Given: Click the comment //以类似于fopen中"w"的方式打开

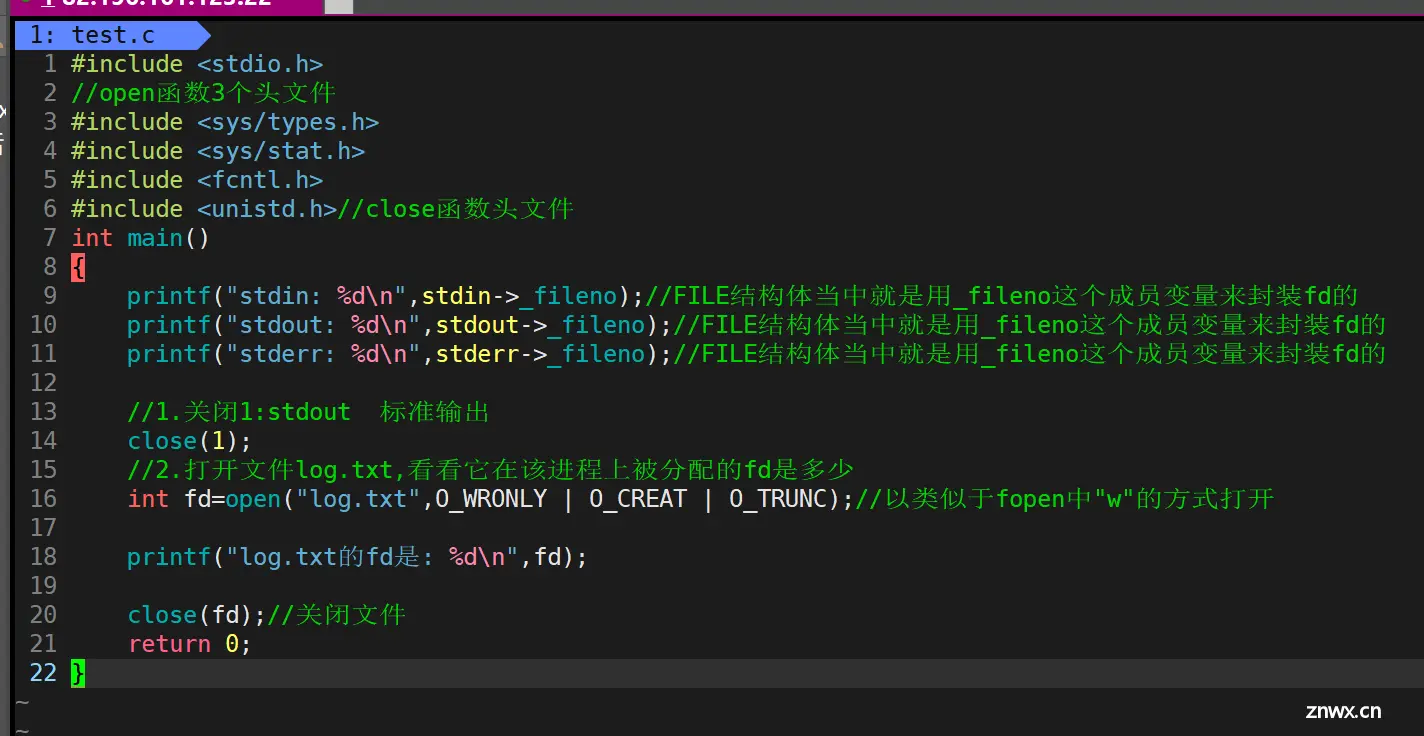Looking at the screenshot, I should 1065,499.
